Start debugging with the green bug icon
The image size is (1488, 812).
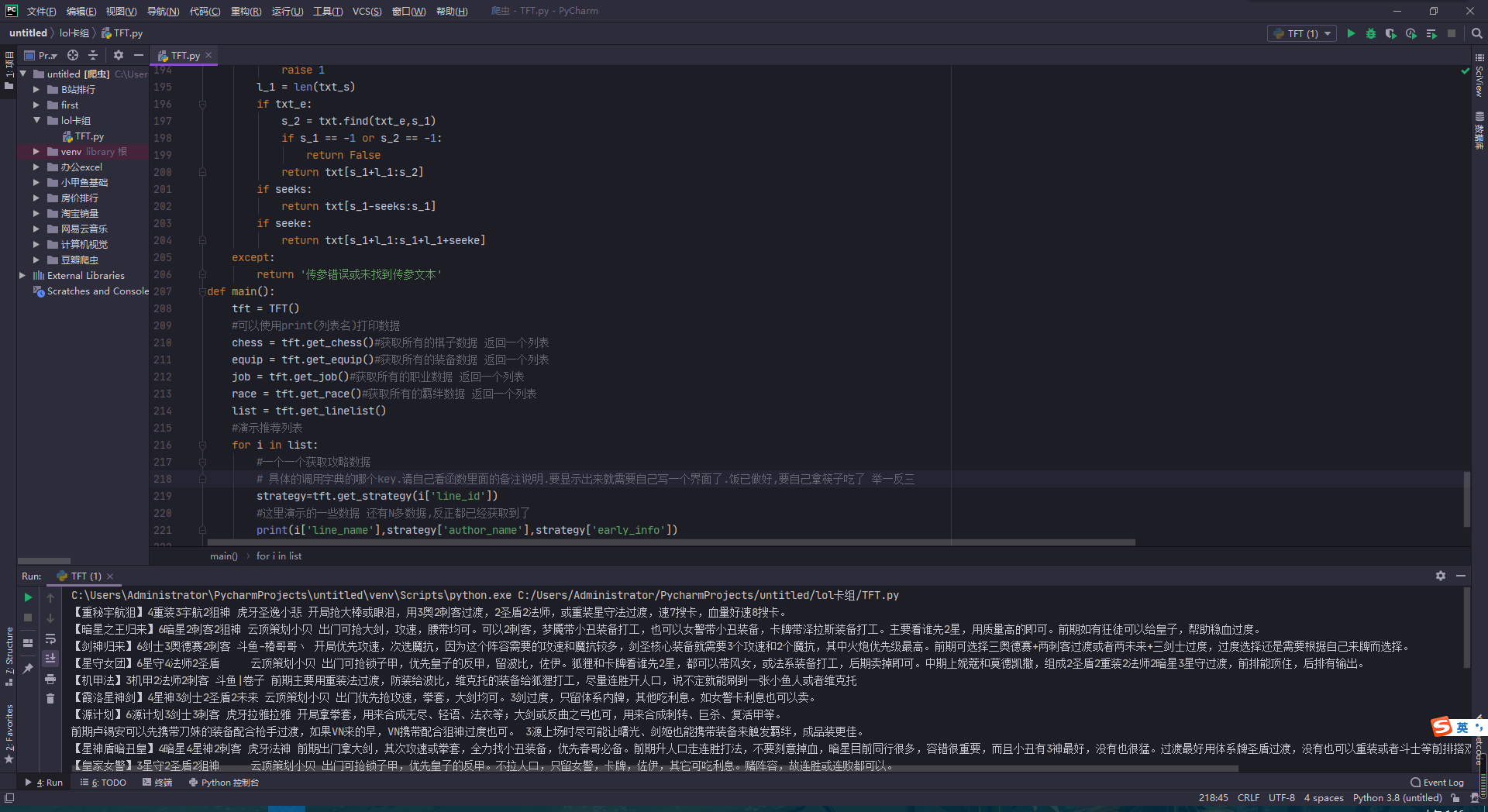(x=1370, y=33)
